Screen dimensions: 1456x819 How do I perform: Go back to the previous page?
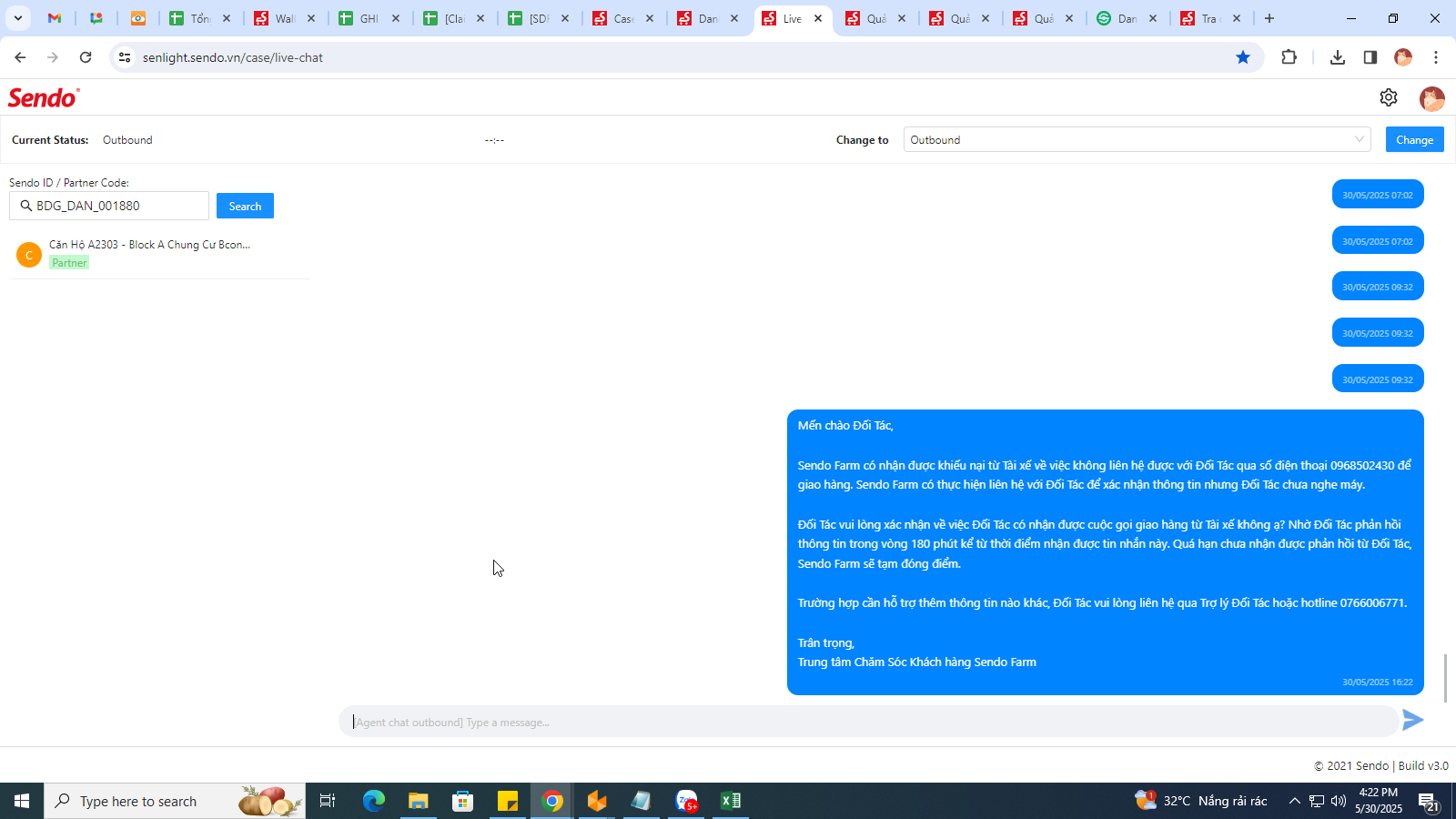[20, 57]
